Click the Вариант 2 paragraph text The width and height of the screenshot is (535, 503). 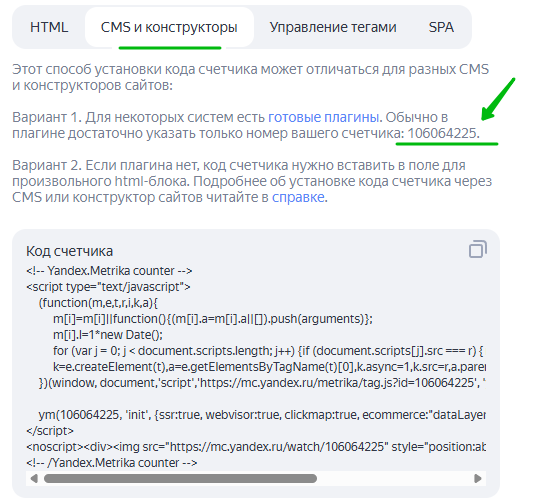252,181
